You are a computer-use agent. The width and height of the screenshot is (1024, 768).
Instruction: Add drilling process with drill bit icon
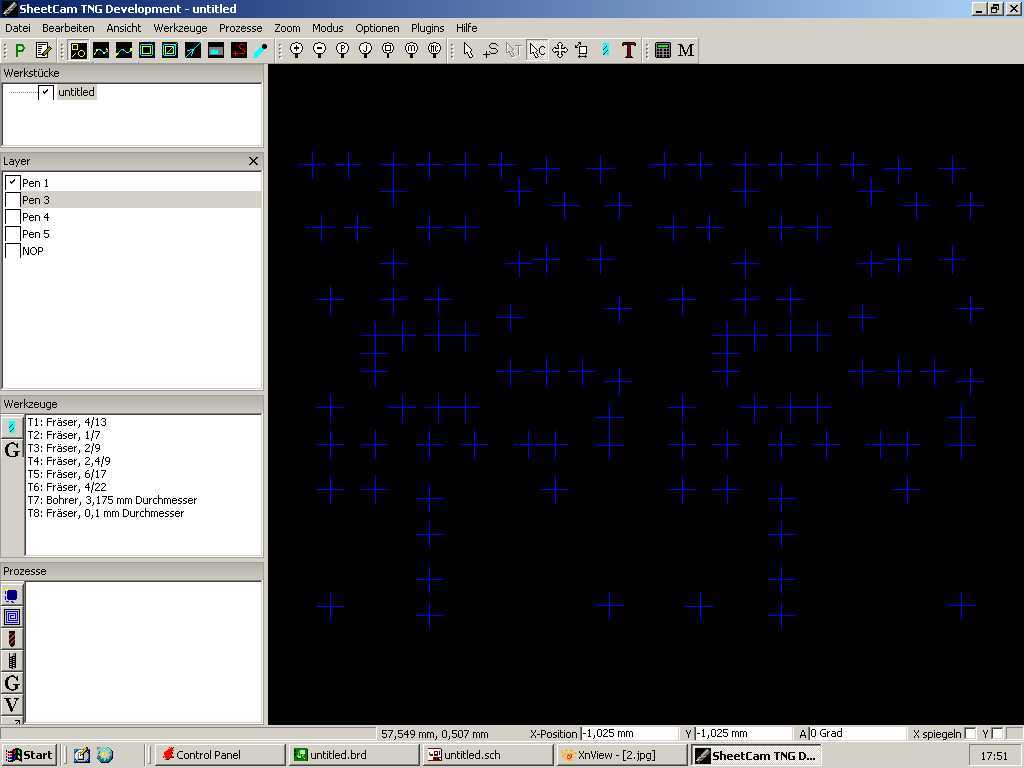coord(12,639)
